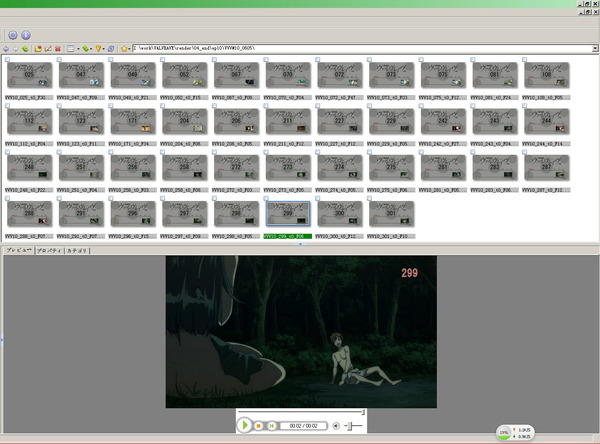600x444 pixels.
Task: Tick the checkbox for clip 288
Action: (7, 198)
